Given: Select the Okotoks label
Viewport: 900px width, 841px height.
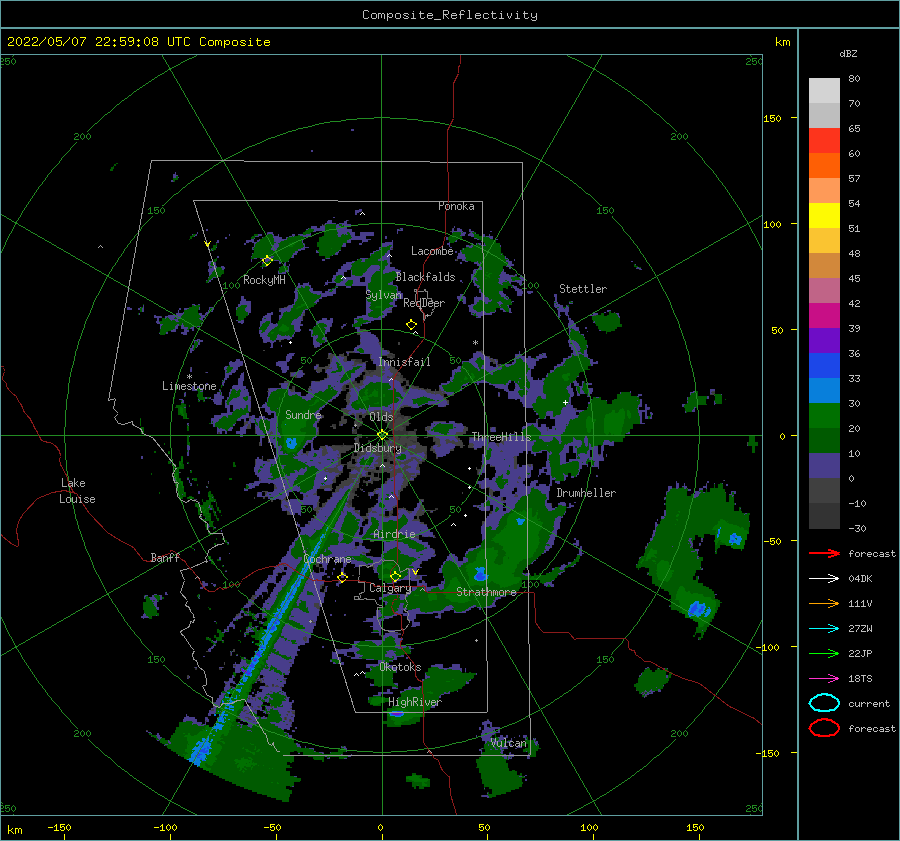Looking at the screenshot, I should coord(400,667).
